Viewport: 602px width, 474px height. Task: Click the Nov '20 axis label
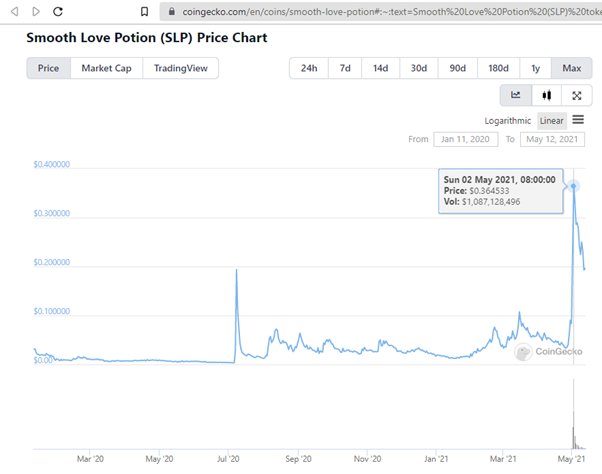click(x=367, y=459)
